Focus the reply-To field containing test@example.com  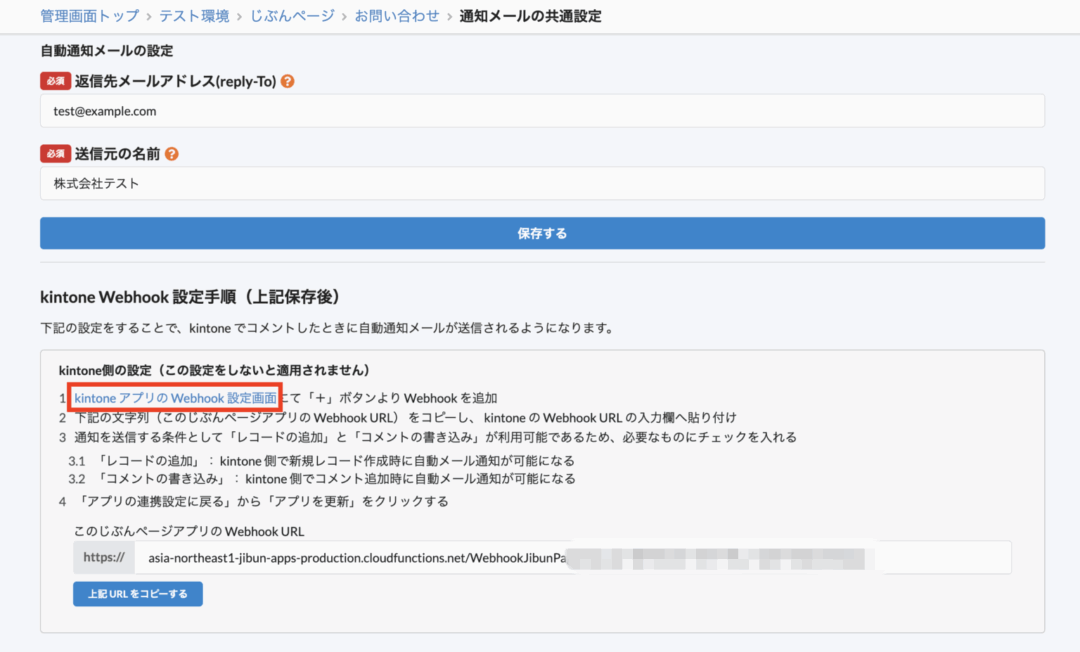[542, 111]
